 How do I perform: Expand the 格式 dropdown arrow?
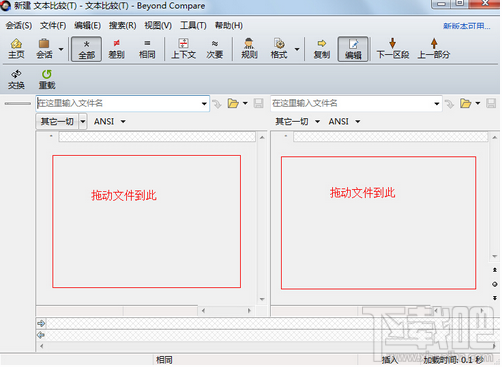(297, 49)
